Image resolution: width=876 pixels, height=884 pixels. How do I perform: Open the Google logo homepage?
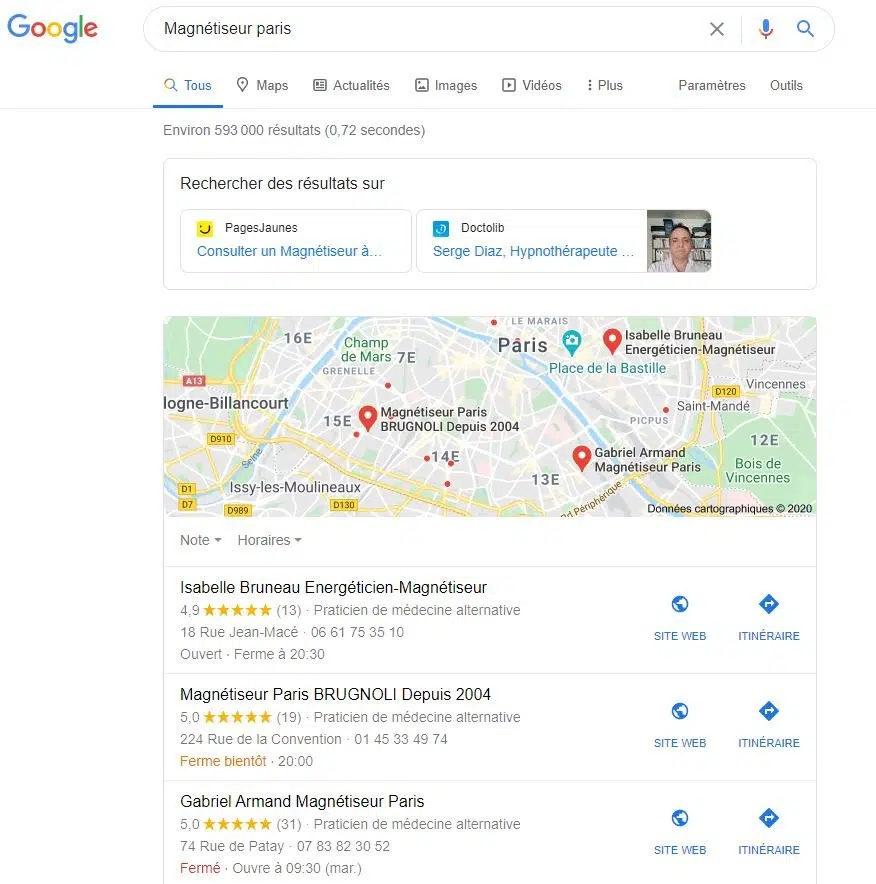pos(52,28)
